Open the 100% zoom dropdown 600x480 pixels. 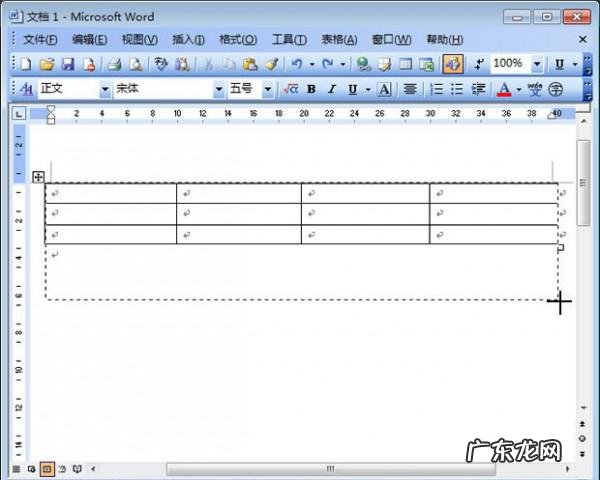[x=537, y=64]
